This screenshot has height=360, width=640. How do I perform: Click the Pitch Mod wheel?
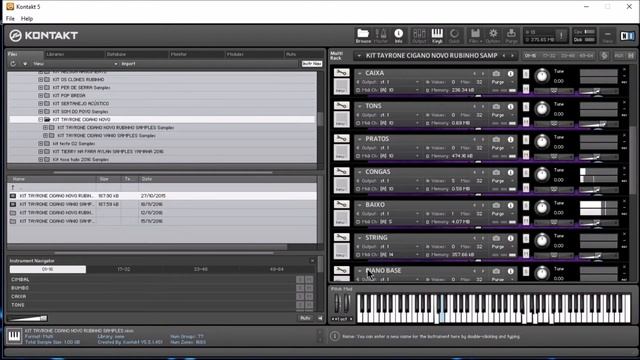pyautogui.click(x=337, y=303)
